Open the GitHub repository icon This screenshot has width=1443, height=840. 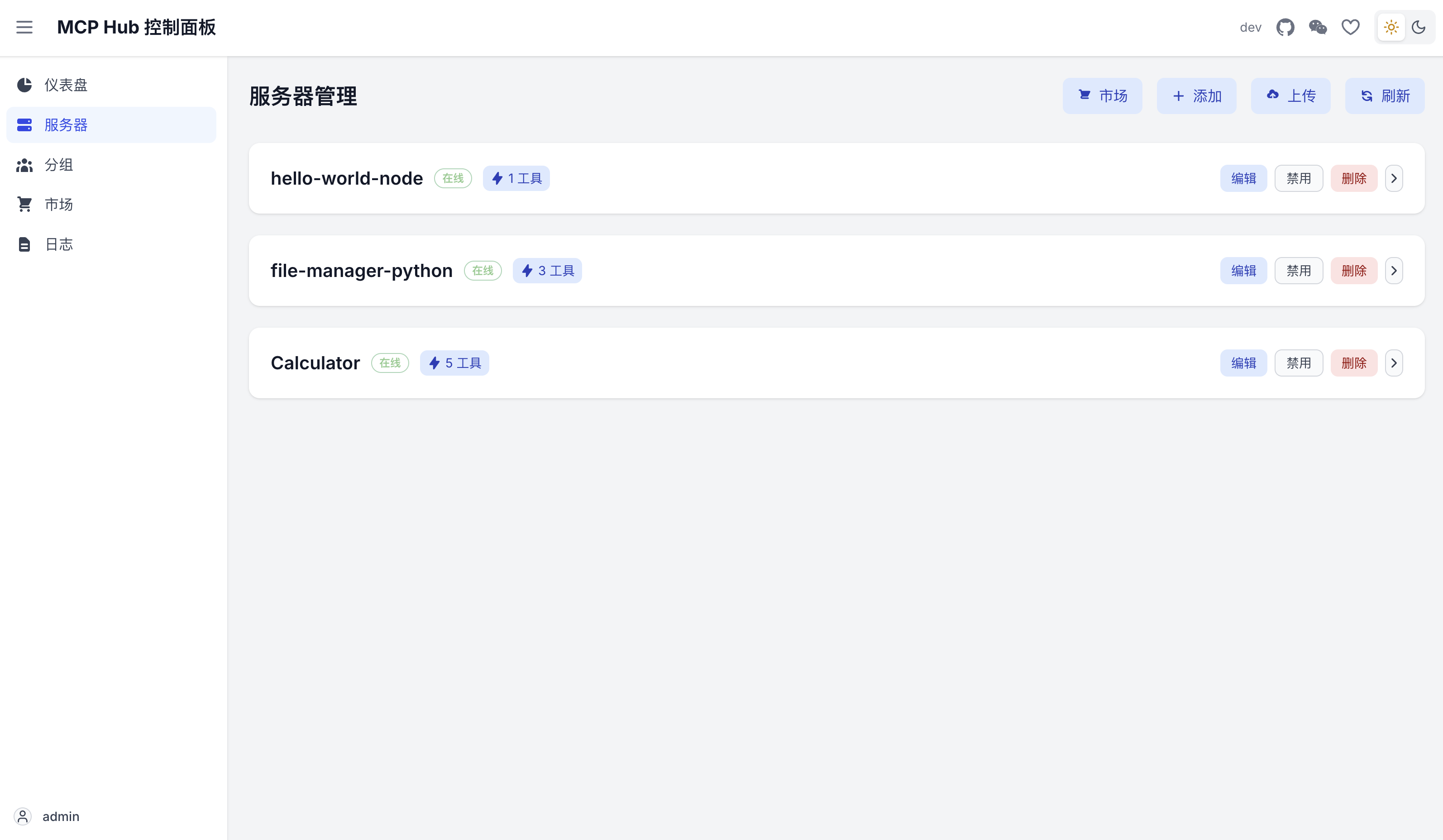[x=1285, y=27]
